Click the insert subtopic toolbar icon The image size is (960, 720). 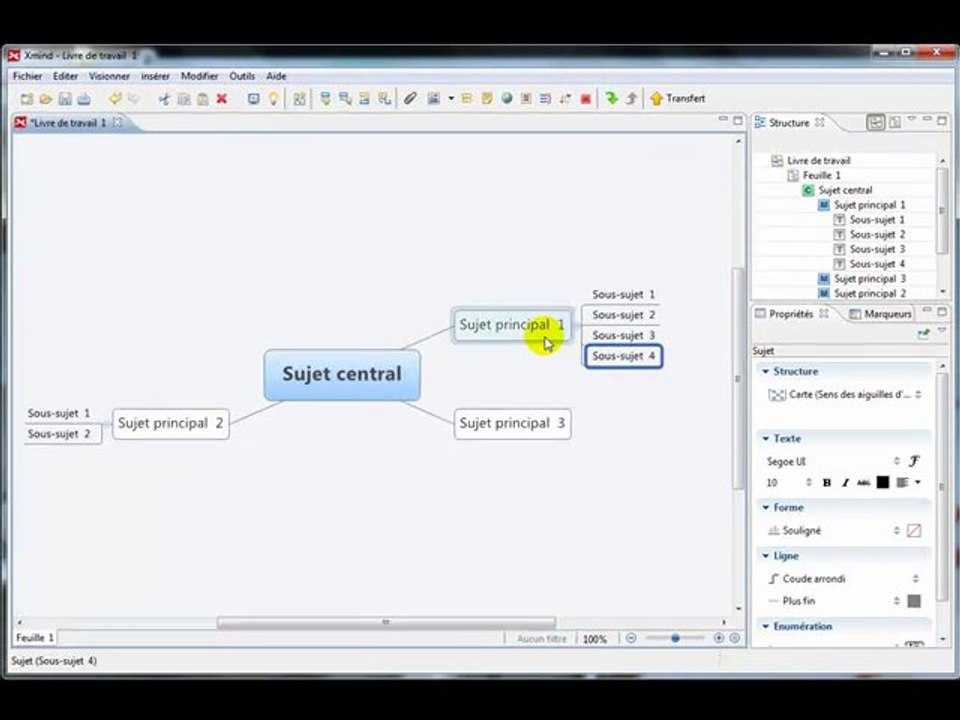345,99
